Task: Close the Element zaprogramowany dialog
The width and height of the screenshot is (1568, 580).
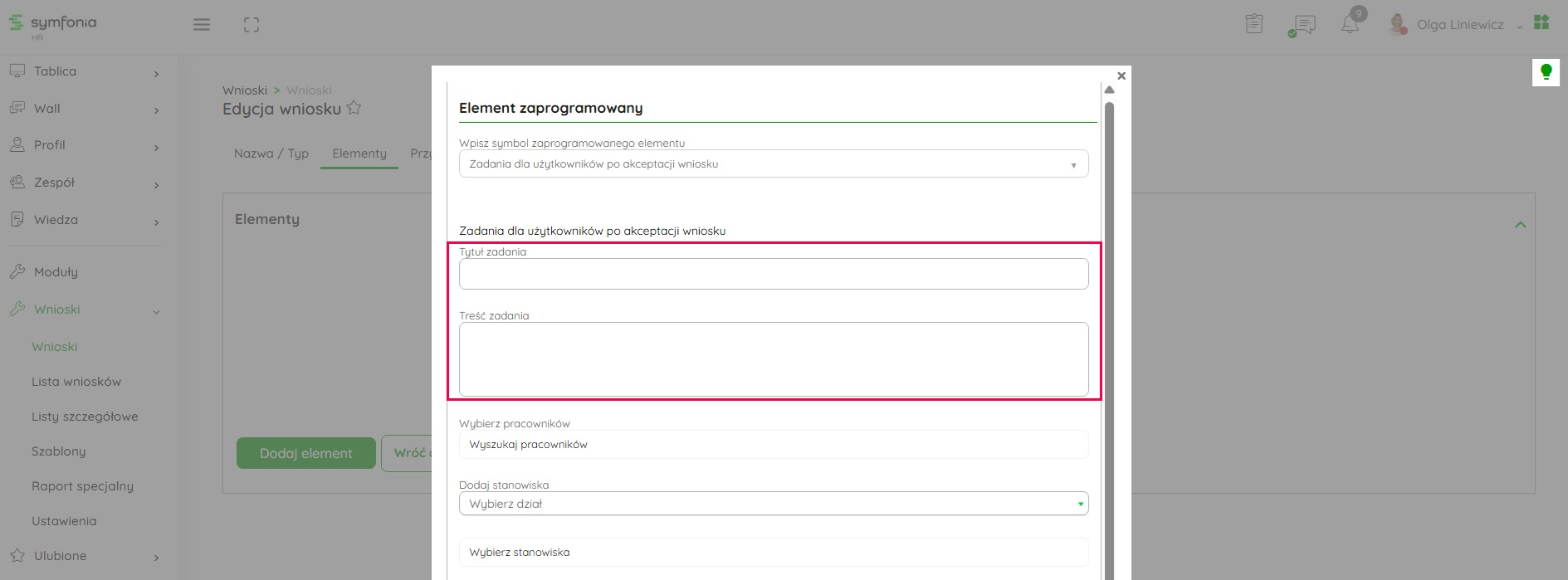Action: (x=1121, y=76)
